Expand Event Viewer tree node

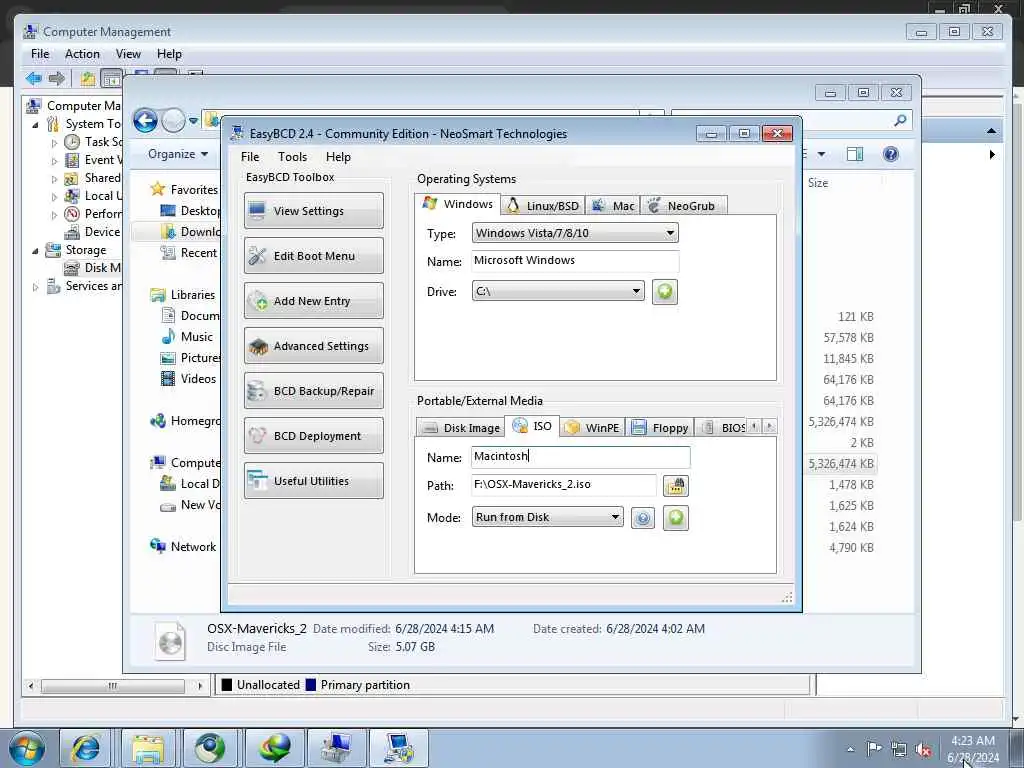pos(54,161)
